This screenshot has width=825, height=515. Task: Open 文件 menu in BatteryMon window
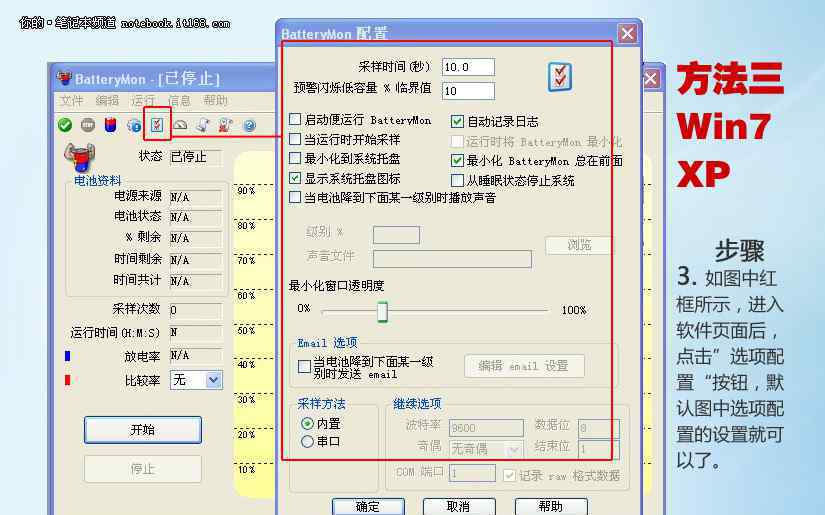click(x=72, y=100)
